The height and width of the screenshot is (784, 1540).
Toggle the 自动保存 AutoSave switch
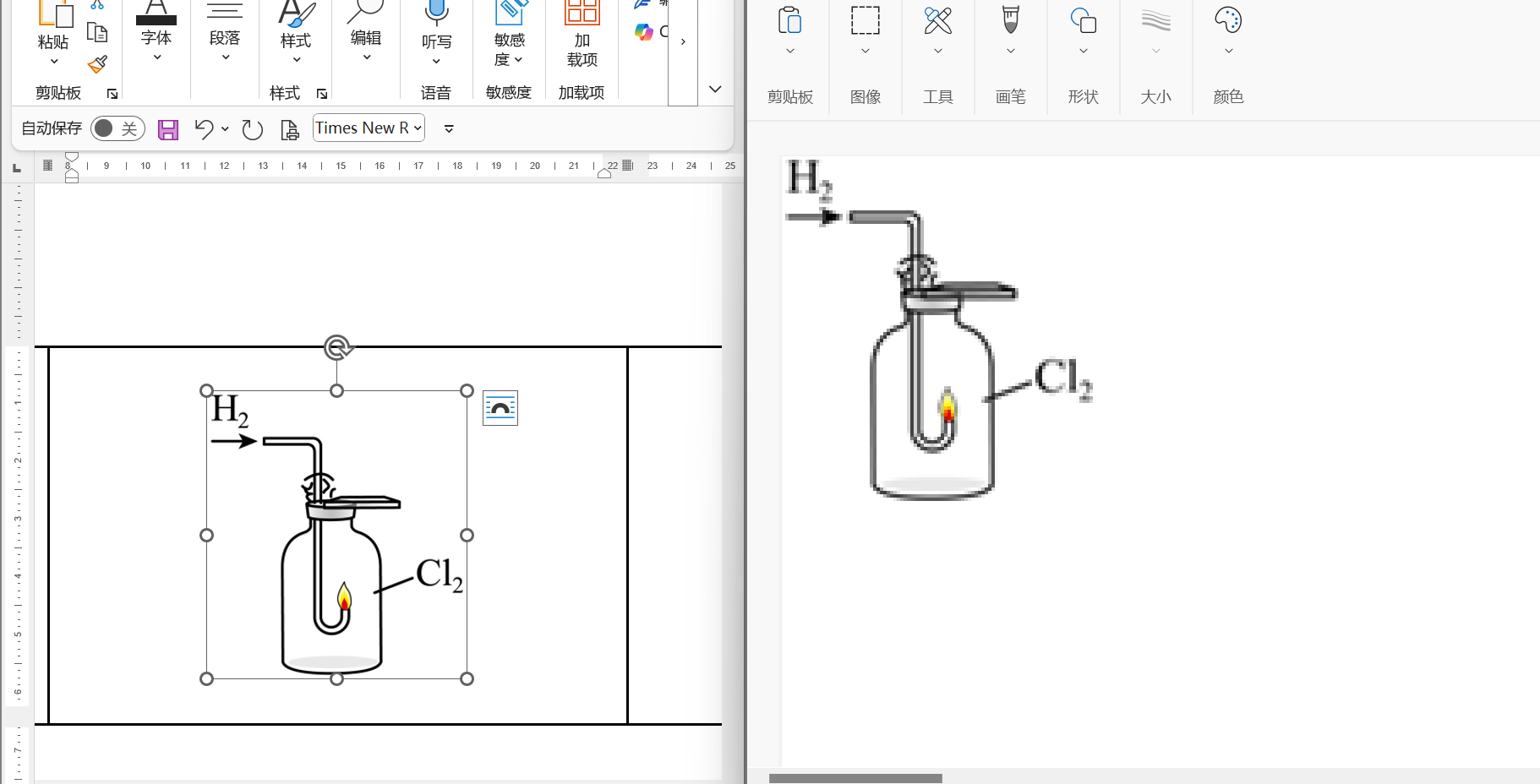click(x=117, y=128)
